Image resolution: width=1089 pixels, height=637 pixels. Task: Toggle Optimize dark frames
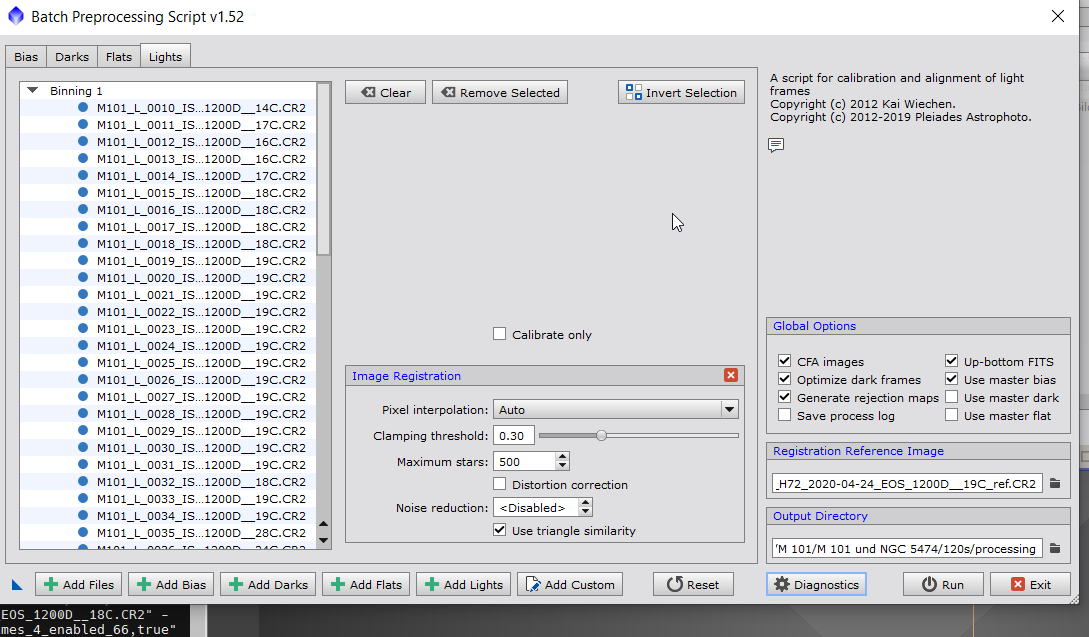784,379
